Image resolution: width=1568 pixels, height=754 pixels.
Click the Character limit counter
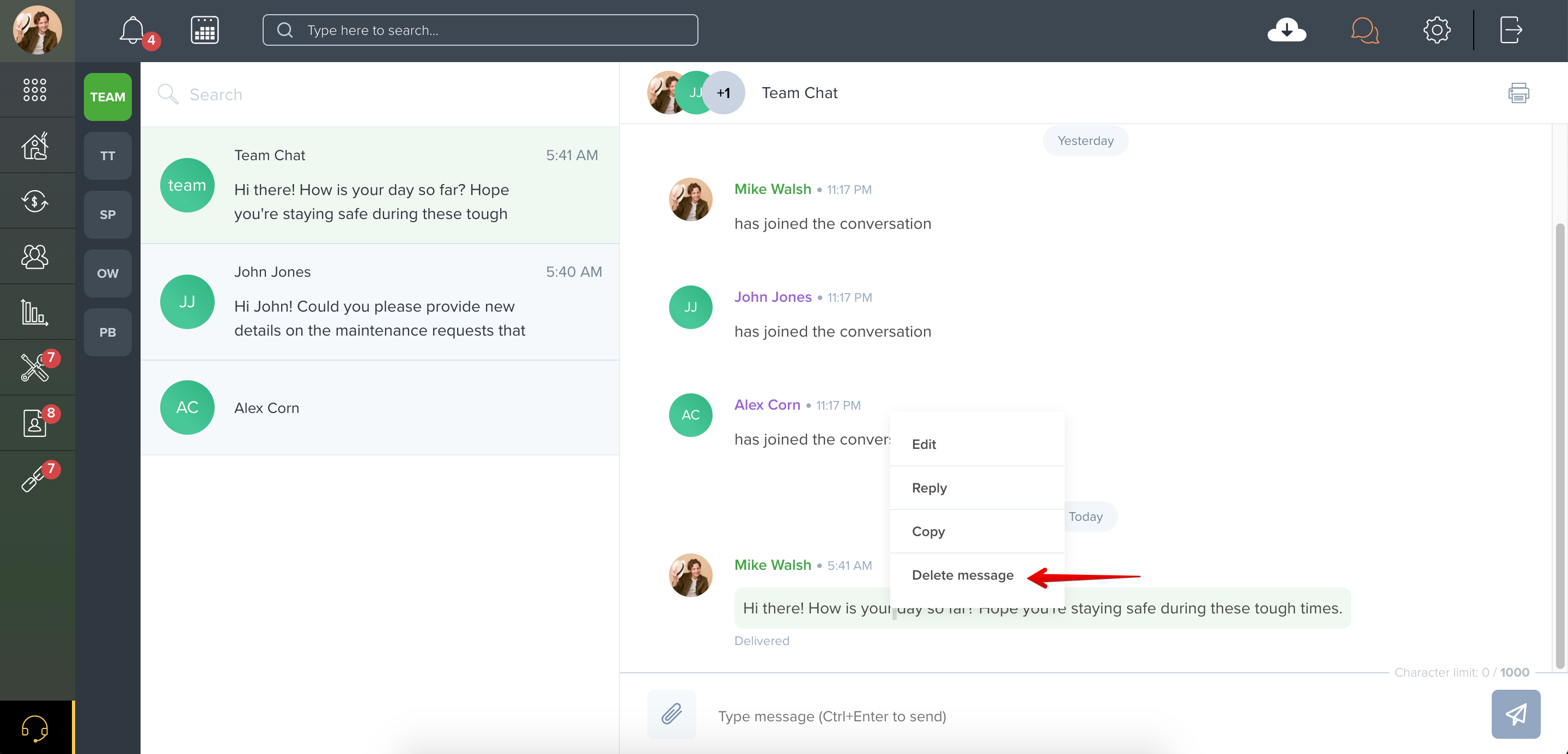[x=1461, y=672]
